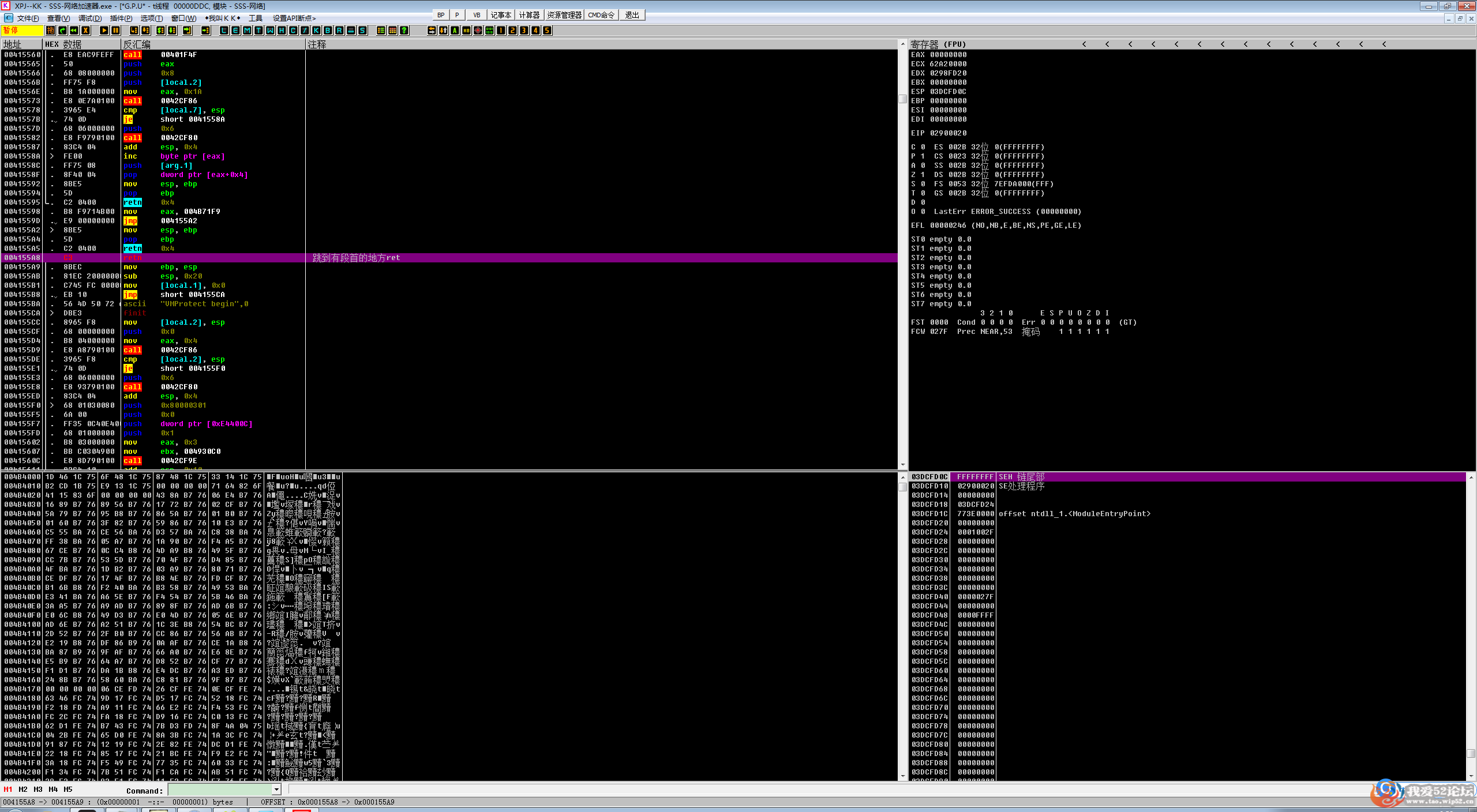Viewport: 1477px width, 812px height.
Task: Open the 文件(F) menu
Action: pos(28,18)
